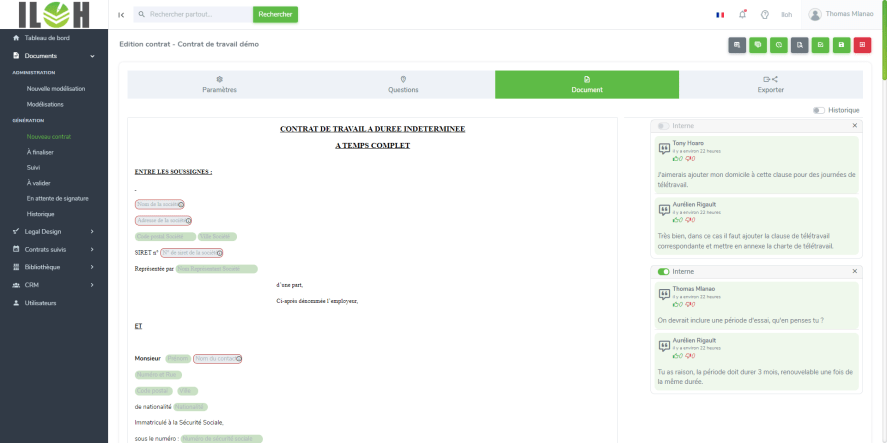Open the help question mark icon
The height and width of the screenshot is (443, 887).
[764, 15]
